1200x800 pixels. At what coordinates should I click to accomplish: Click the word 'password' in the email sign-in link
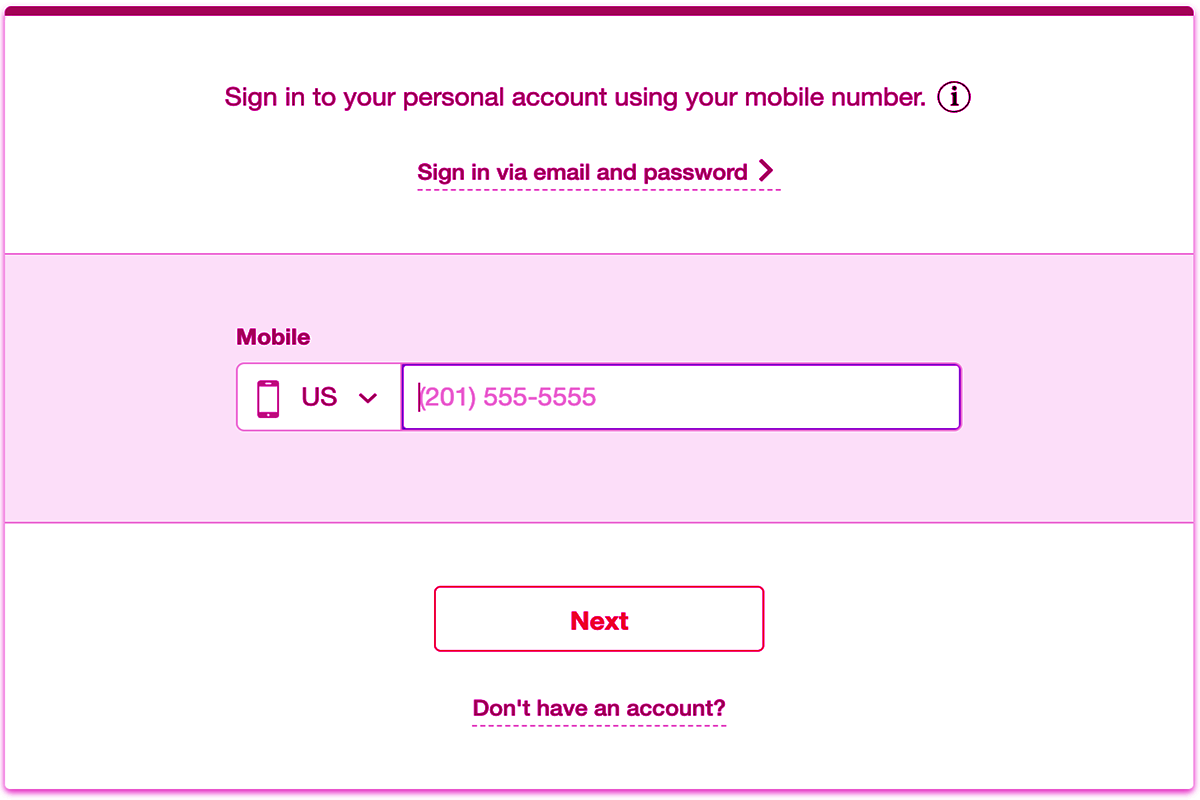click(x=696, y=172)
